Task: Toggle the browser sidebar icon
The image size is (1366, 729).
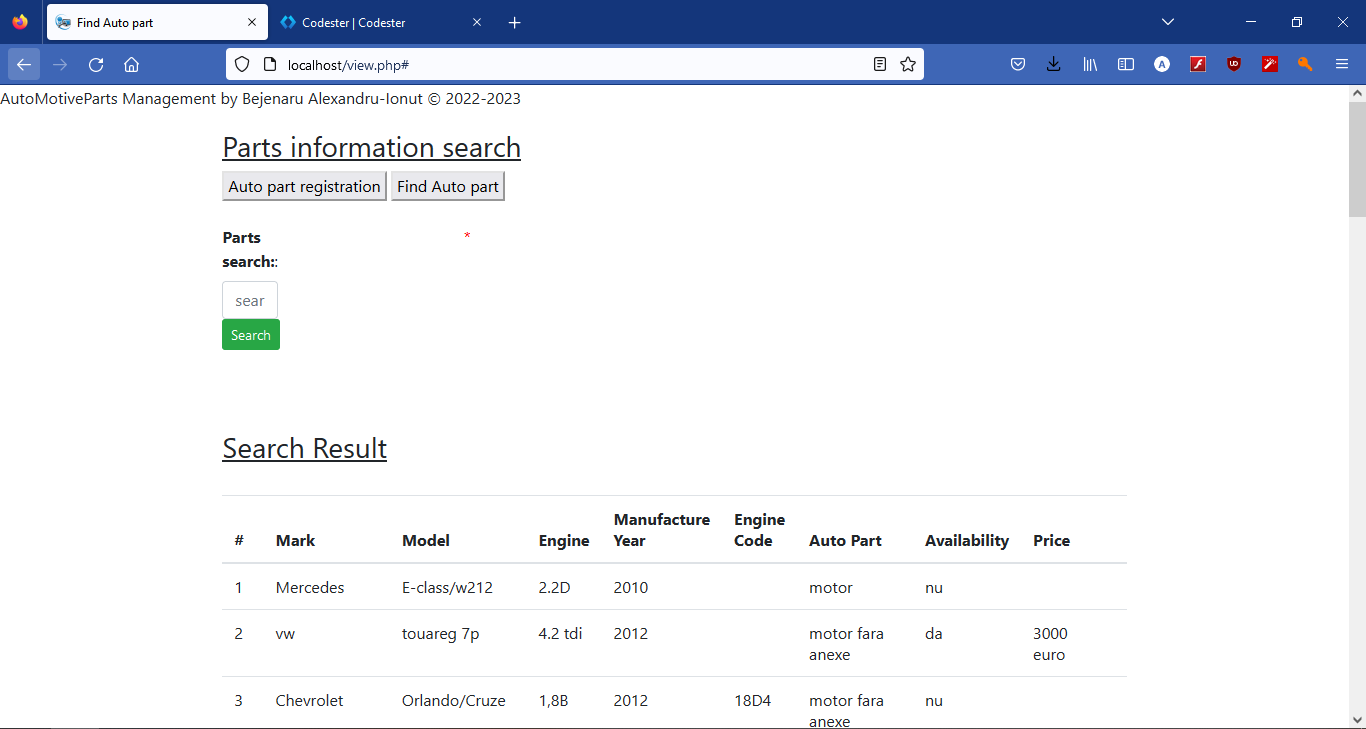Action: tap(1125, 63)
